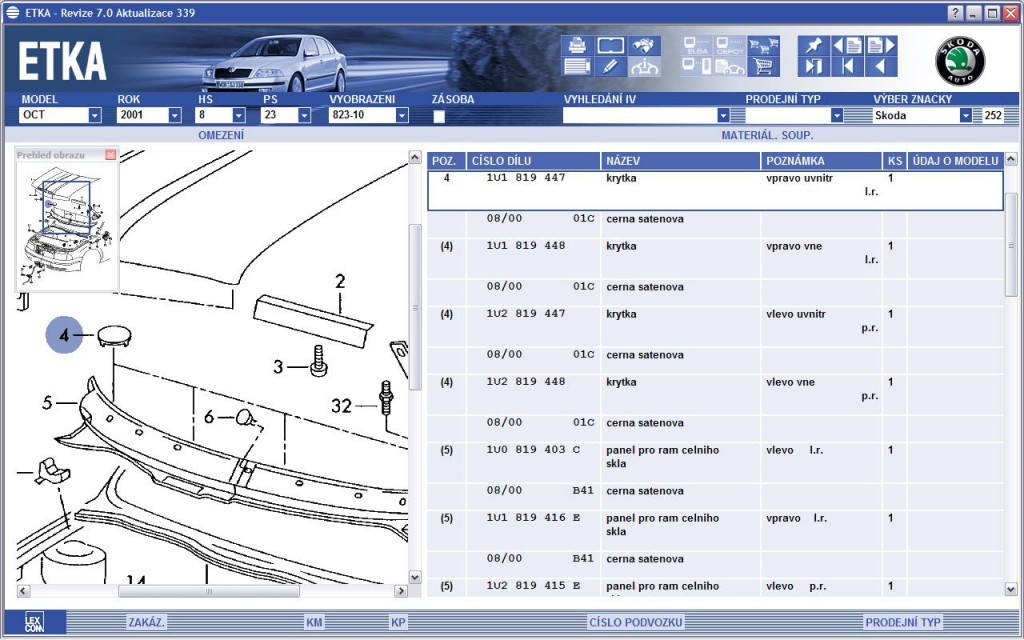Viewport: 1024px width, 640px height.
Task: Click the CÍSLO PODVOZKU status bar field
Action: coord(636,622)
